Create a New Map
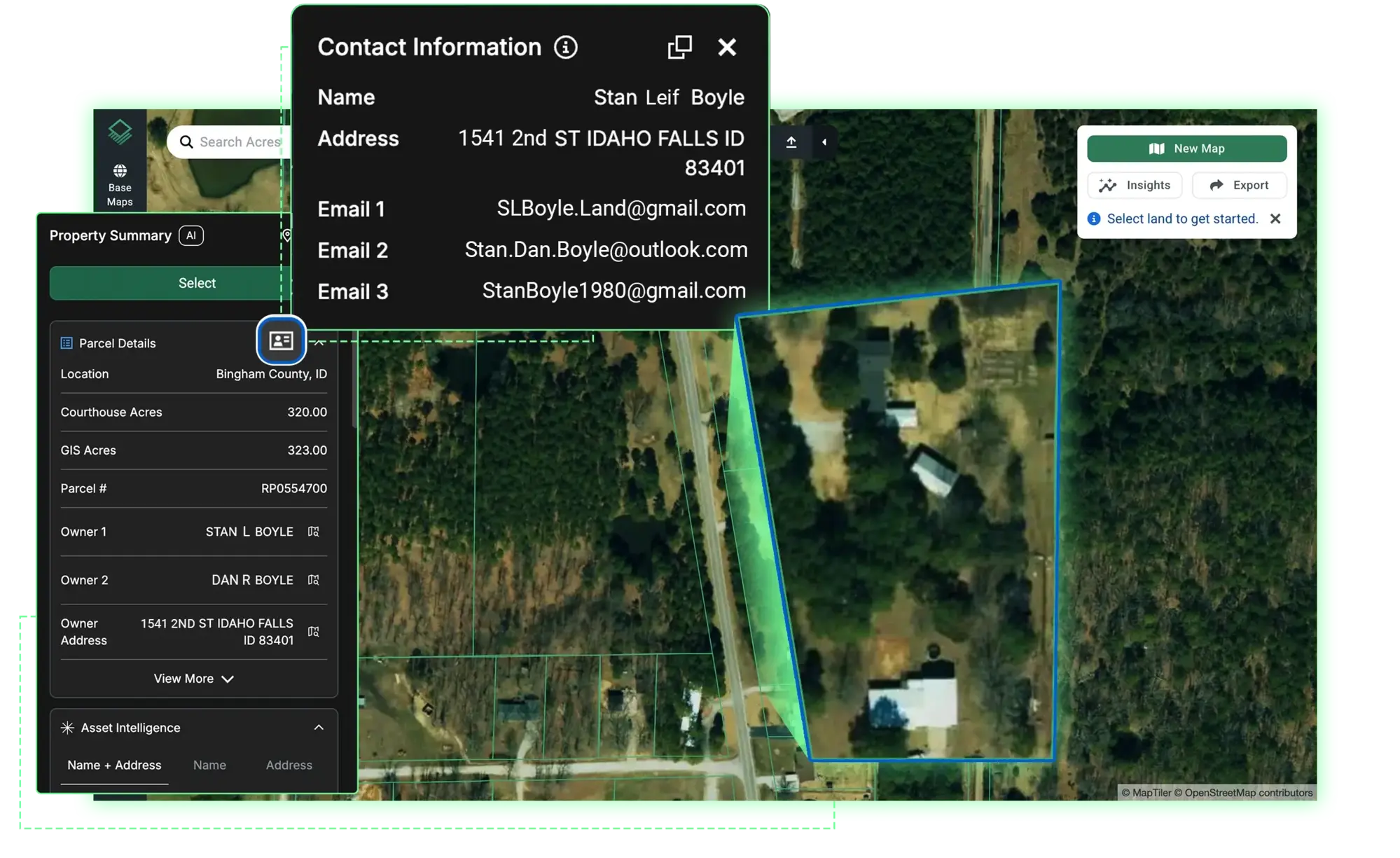1400x858 pixels. [1186, 148]
